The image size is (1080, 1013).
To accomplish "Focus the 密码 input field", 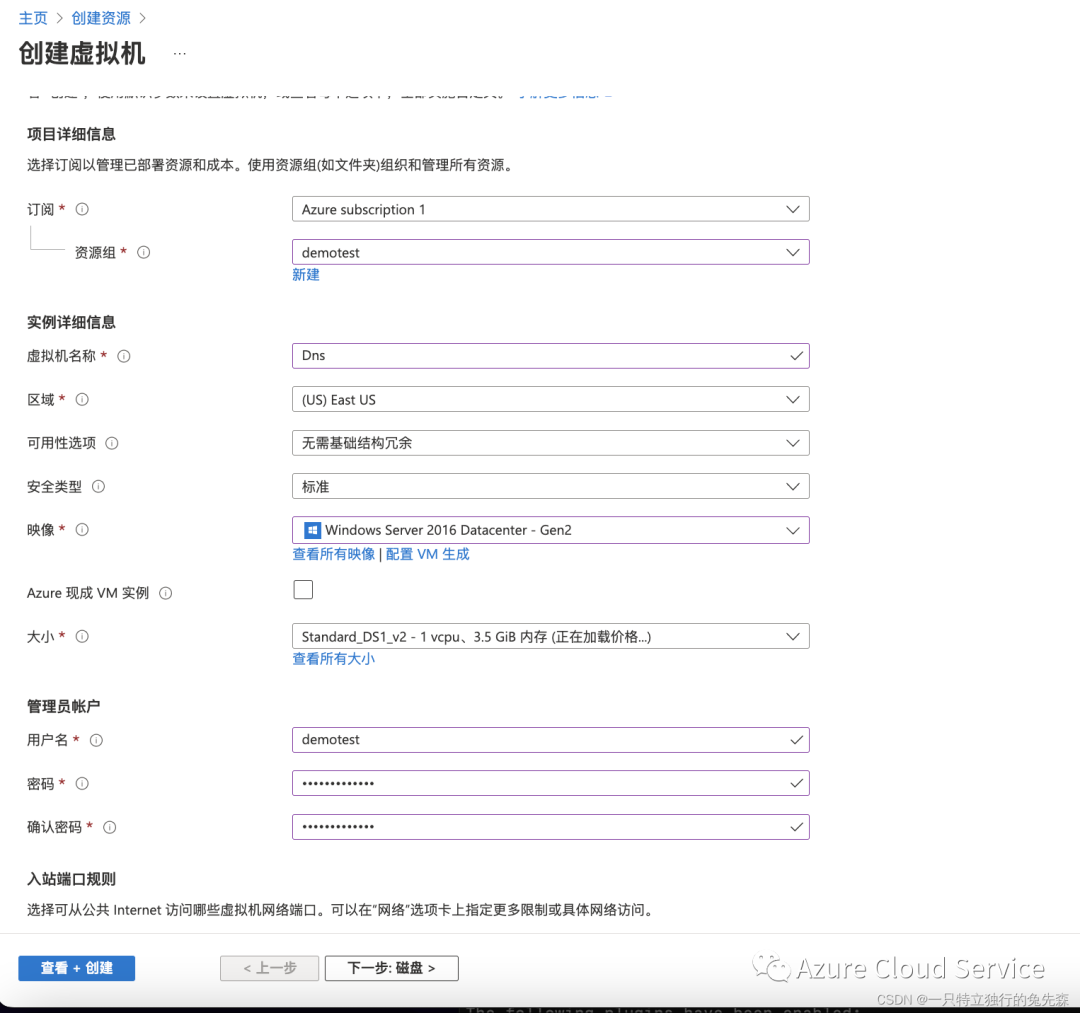I will pyautogui.click(x=550, y=783).
